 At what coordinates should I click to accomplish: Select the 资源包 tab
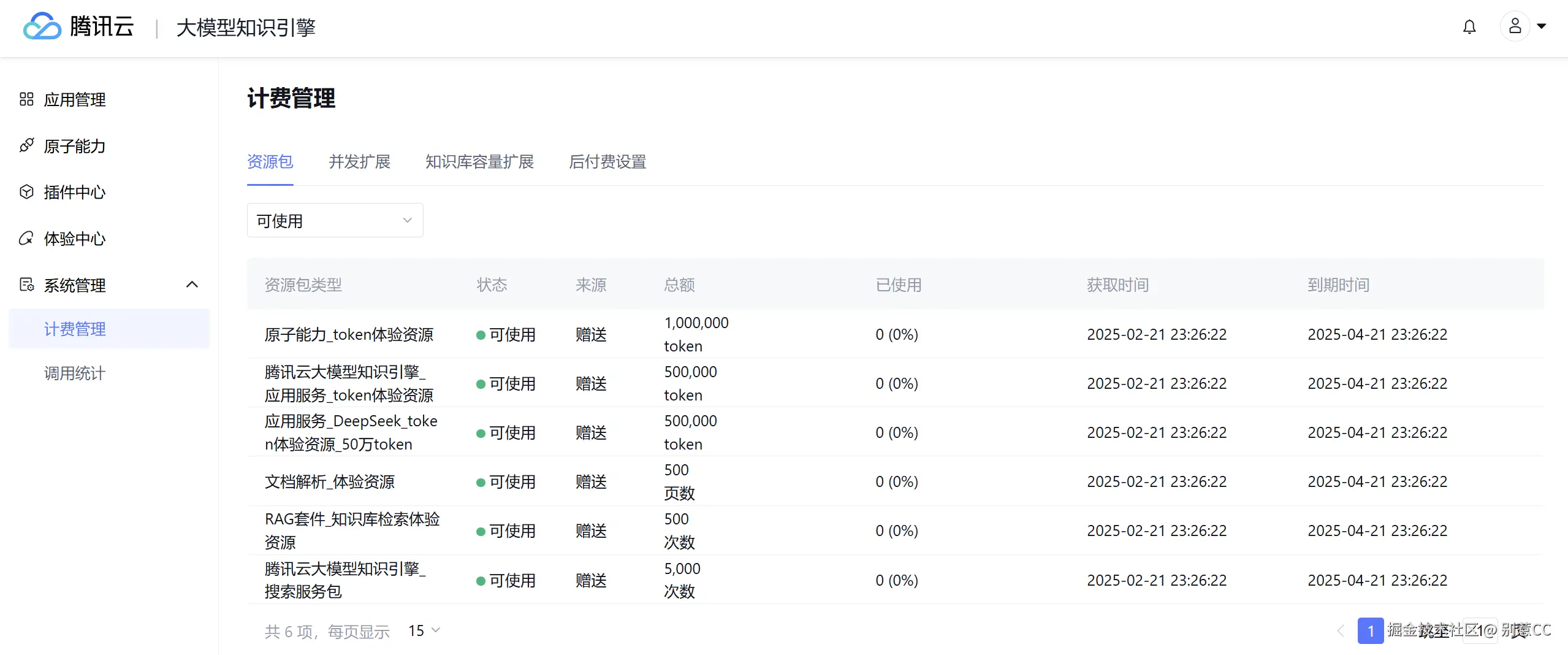(x=270, y=162)
